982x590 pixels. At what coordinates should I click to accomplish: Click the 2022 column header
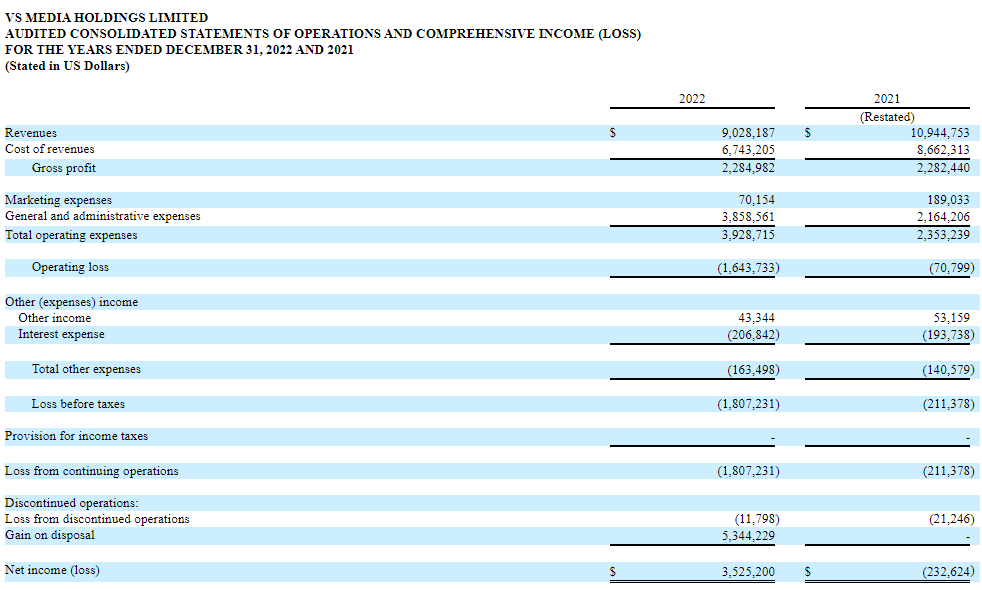[692, 99]
